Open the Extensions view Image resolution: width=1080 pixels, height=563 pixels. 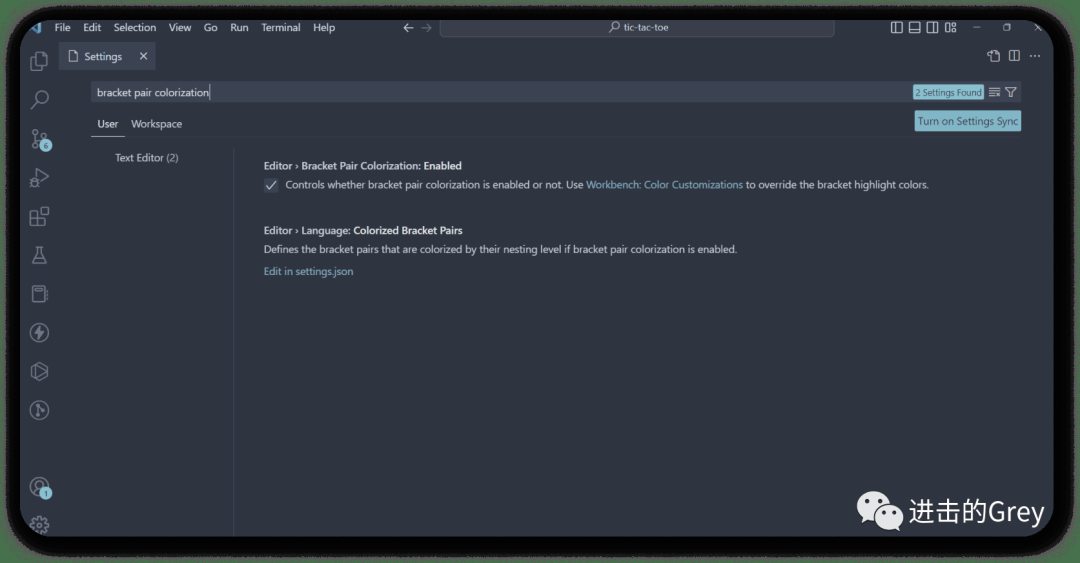coord(39,216)
